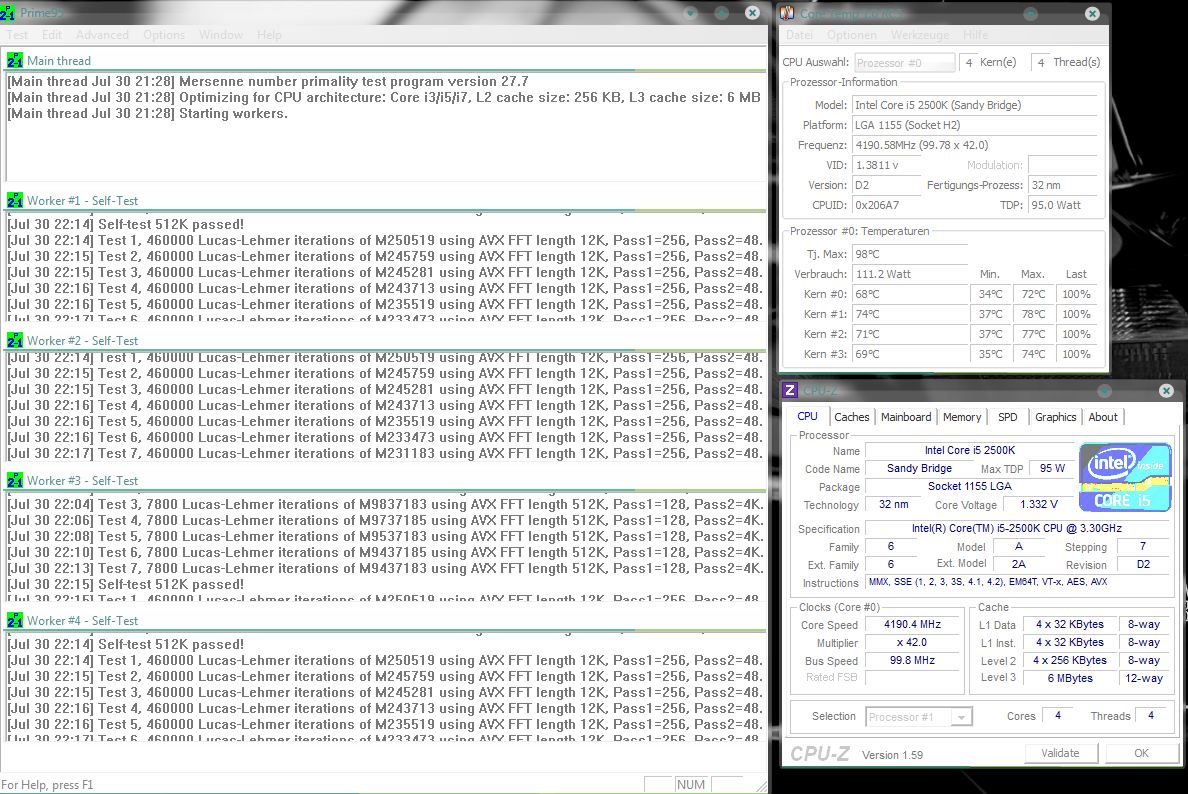Viewport: 1188px width, 794px height.
Task: Click Intel Core i5 logo in CPU-Z
Action: pyautogui.click(x=1125, y=477)
